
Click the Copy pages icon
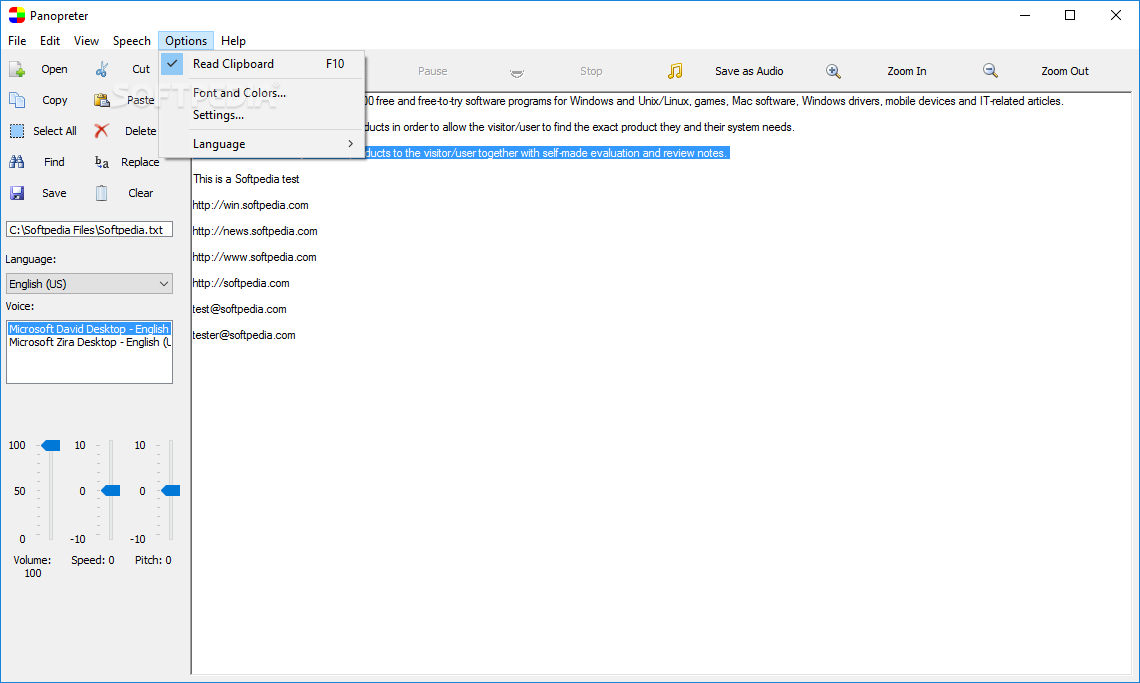tap(17, 100)
